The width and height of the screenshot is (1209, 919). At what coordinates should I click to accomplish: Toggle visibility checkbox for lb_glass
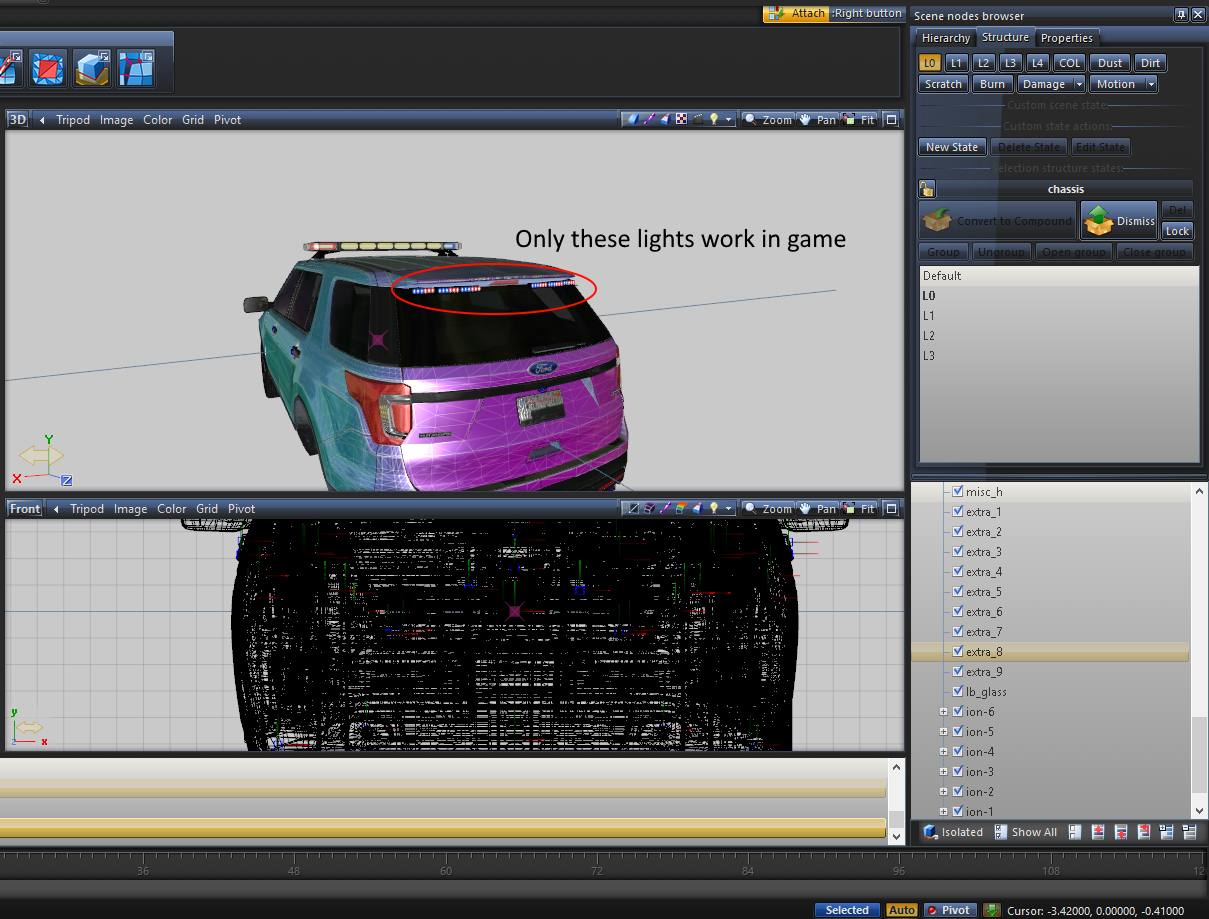[958, 692]
